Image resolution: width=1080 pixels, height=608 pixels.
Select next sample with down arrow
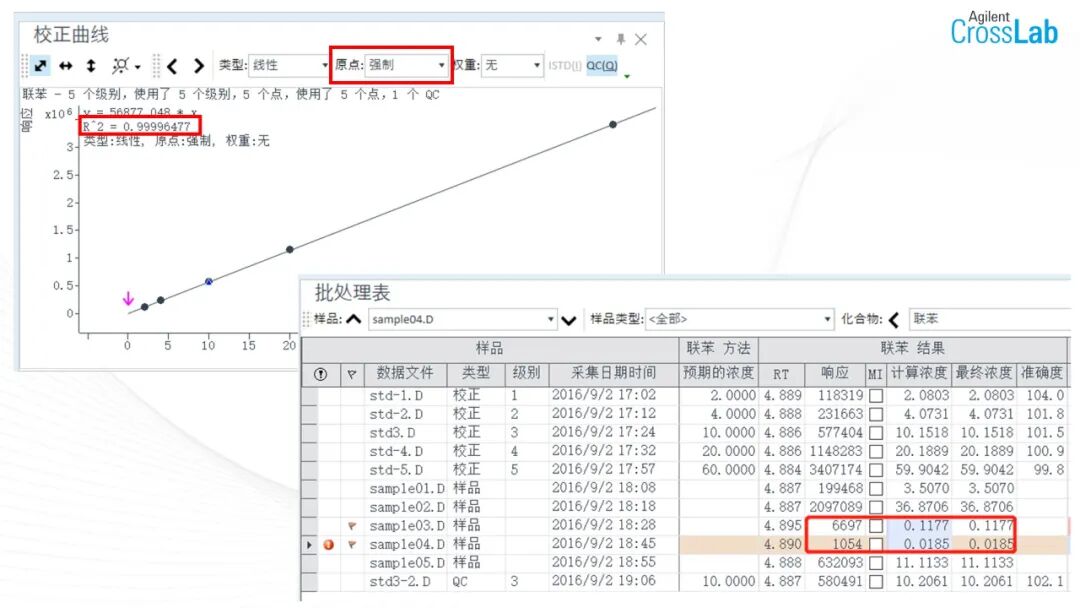pos(568,319)
